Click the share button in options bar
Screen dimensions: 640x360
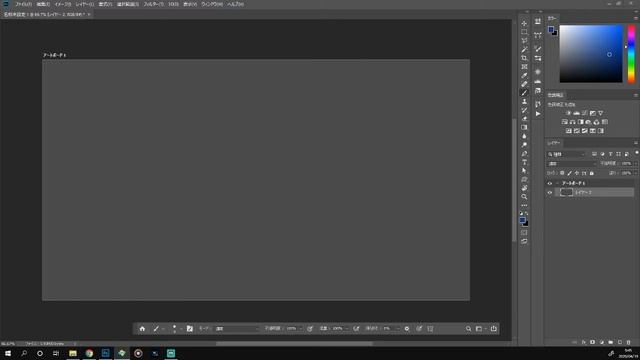tap(493, 329)
